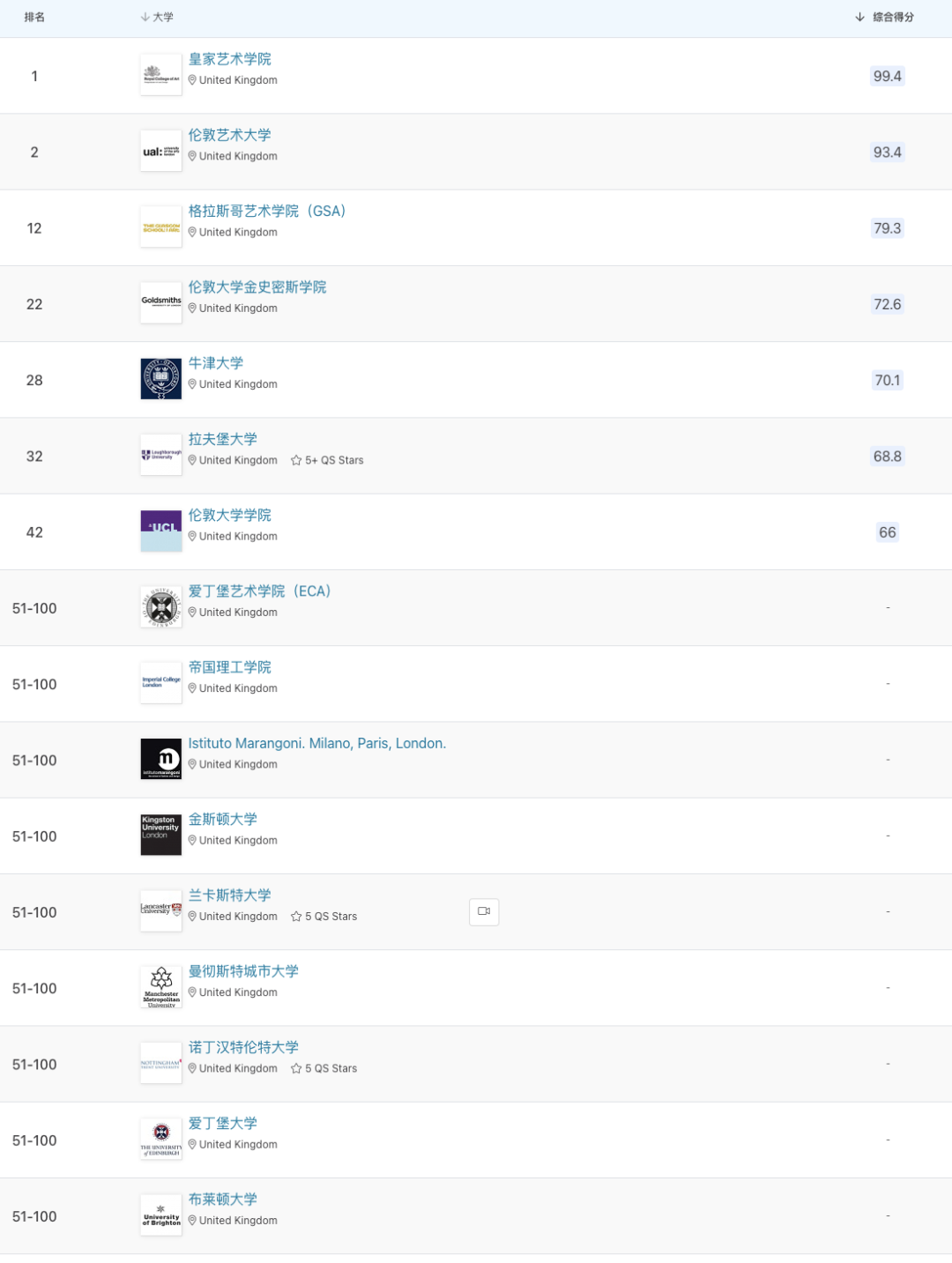Viewport: 952px width, 1263px height.
Task: Click the 99.4 overall score badge
Action: [x=887, y=77]
